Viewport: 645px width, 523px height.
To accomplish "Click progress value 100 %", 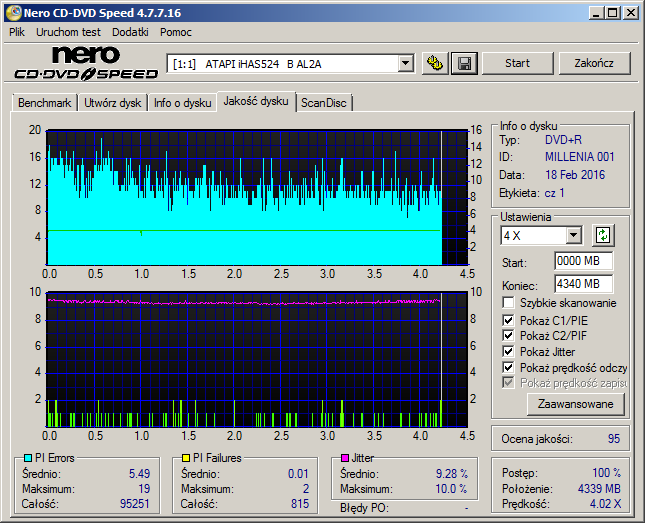I will tap(606, 473).
